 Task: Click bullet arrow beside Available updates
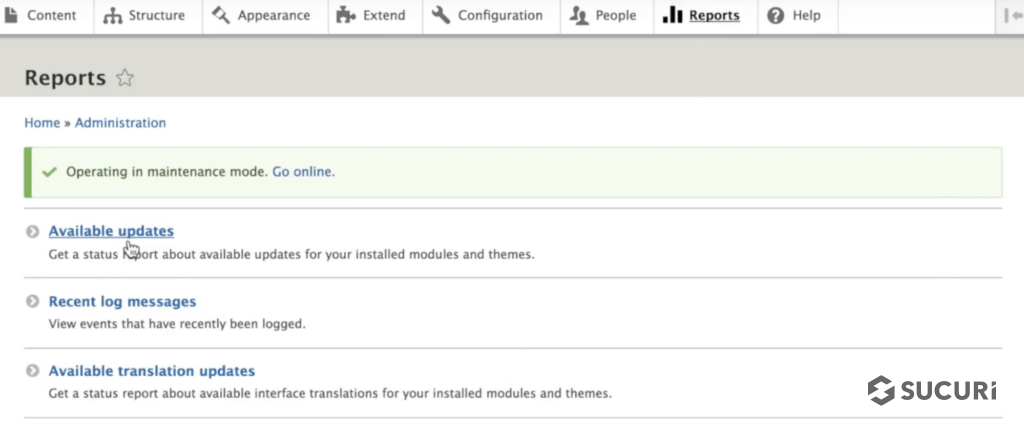33,232
